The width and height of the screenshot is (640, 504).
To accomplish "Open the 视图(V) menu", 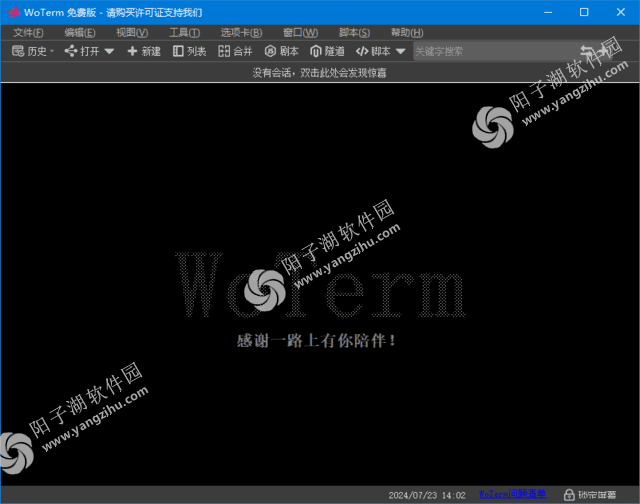I will pos(132,33).
